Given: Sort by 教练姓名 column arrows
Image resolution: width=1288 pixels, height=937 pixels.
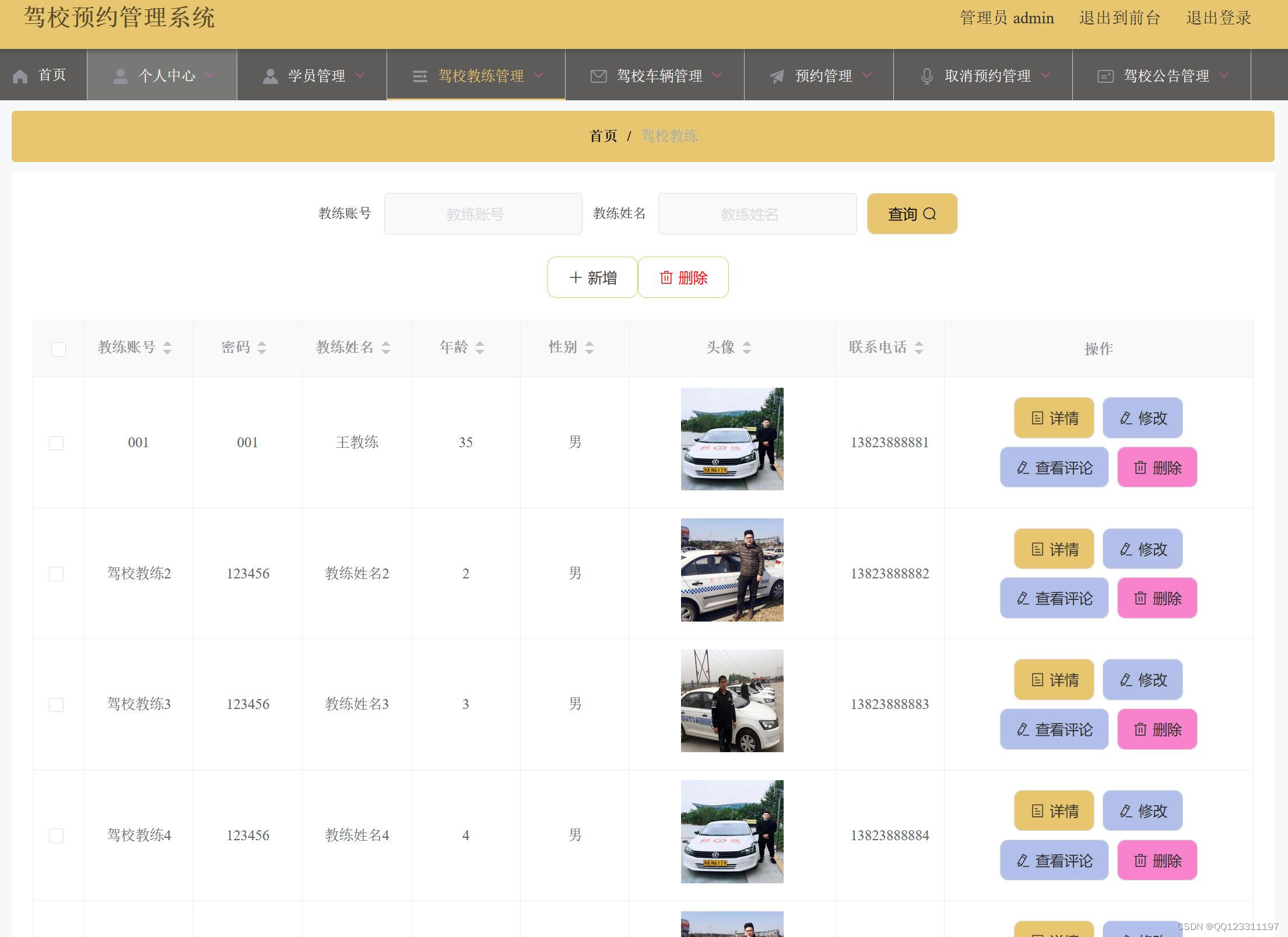Looking at the screenshot, I should click(x=386, y=348).
